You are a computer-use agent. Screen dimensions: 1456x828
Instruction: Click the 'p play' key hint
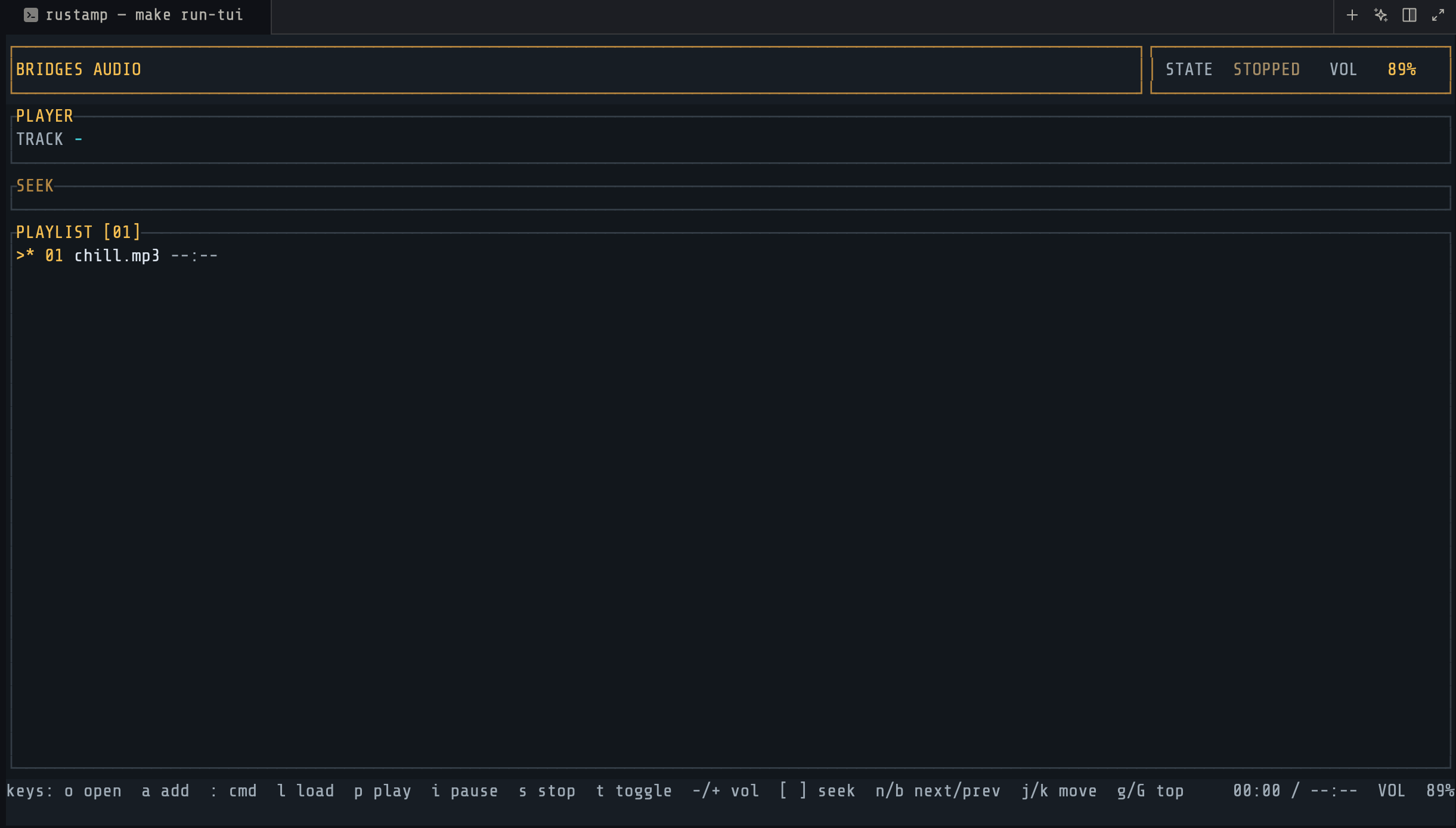tap(382, 791)
